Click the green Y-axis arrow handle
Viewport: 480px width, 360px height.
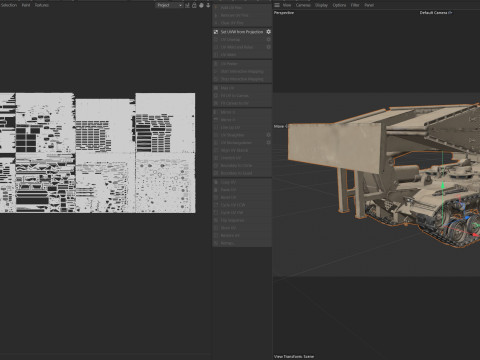(443, 186)
